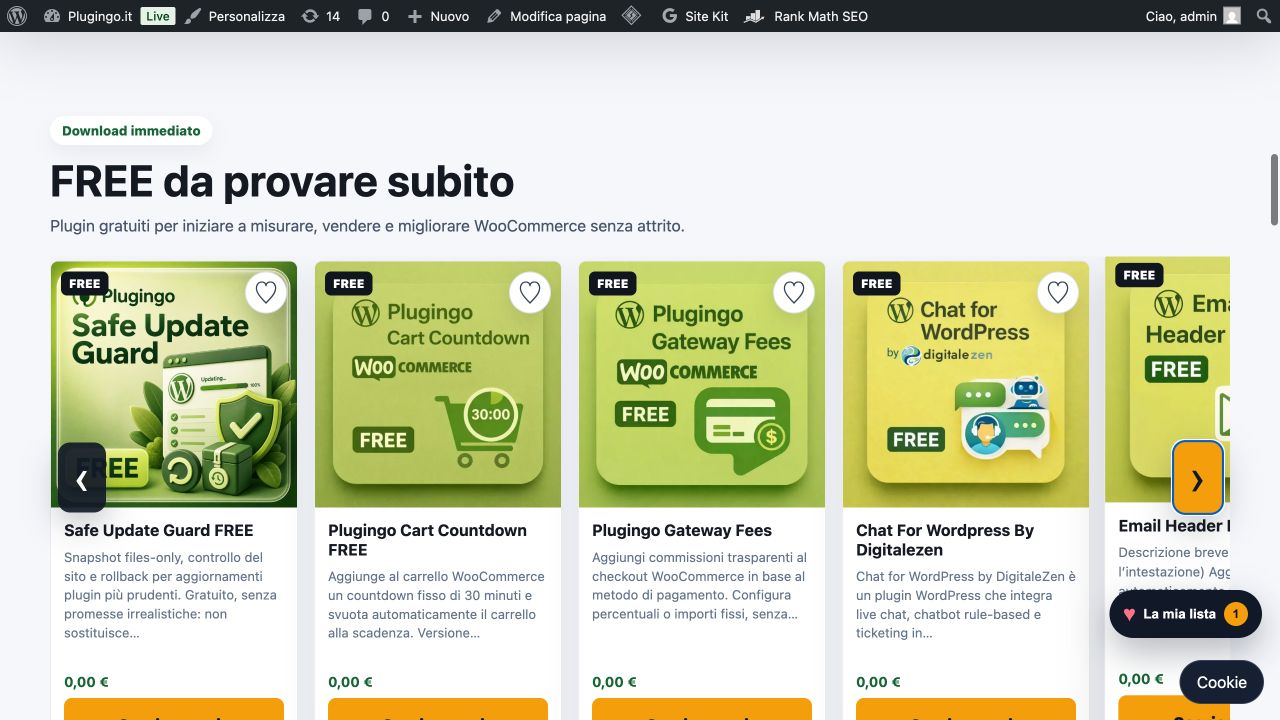1280x720 pixels.
Task: Click the 'Plugin gratuiti per iniziare' subtitle
Action: tap(367, 226)
